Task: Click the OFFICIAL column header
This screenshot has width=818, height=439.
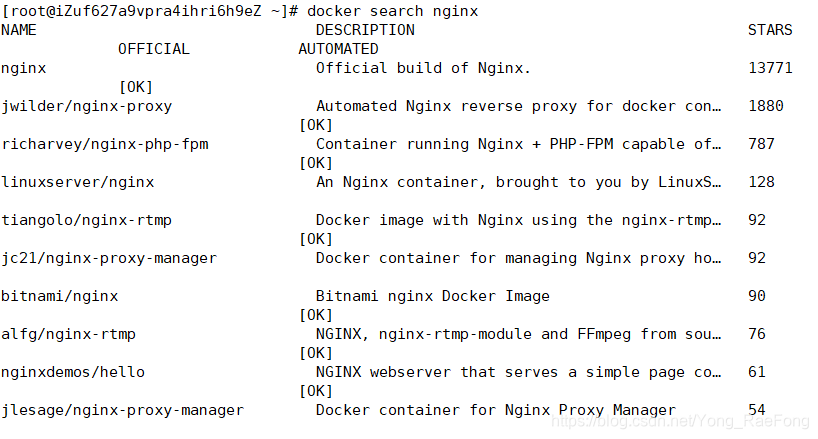Action: click(154, 49)
